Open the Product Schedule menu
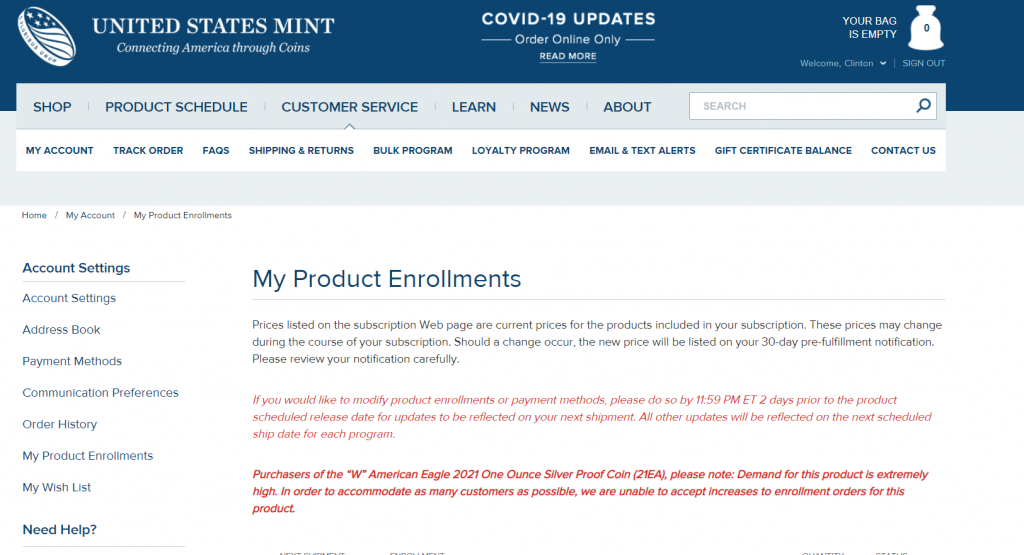This screenshot has height=555, width=1024. [176, 107]
